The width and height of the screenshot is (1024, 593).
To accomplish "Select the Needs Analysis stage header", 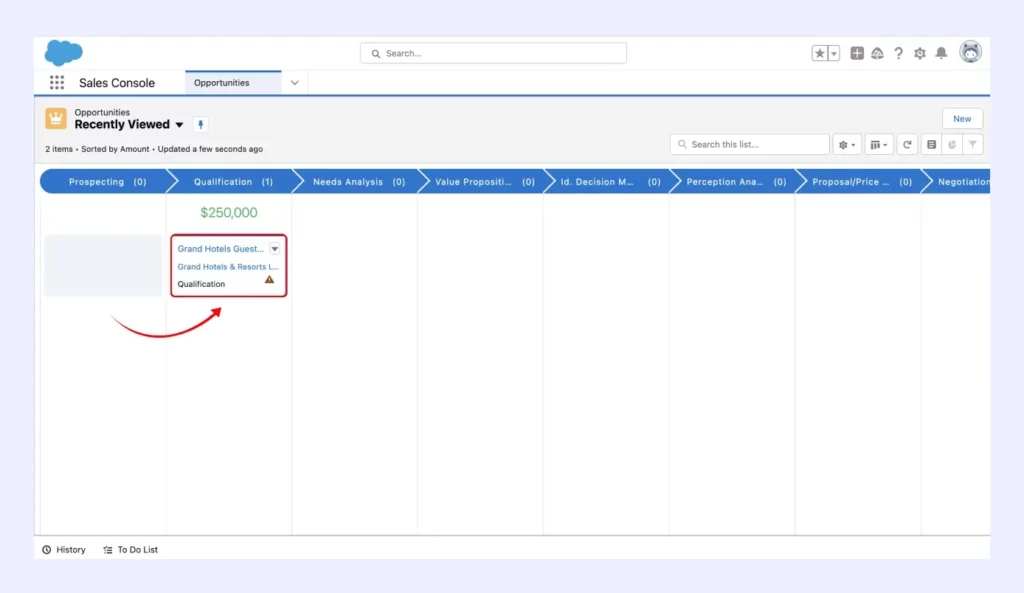I will tap(359, 182).
